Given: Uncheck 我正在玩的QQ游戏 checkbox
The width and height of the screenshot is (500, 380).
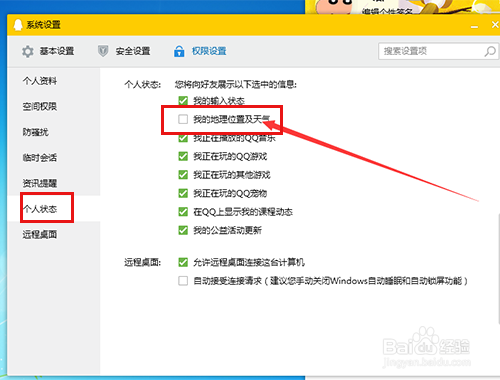Looking at the screenshot, I should (x=183, y=156).
